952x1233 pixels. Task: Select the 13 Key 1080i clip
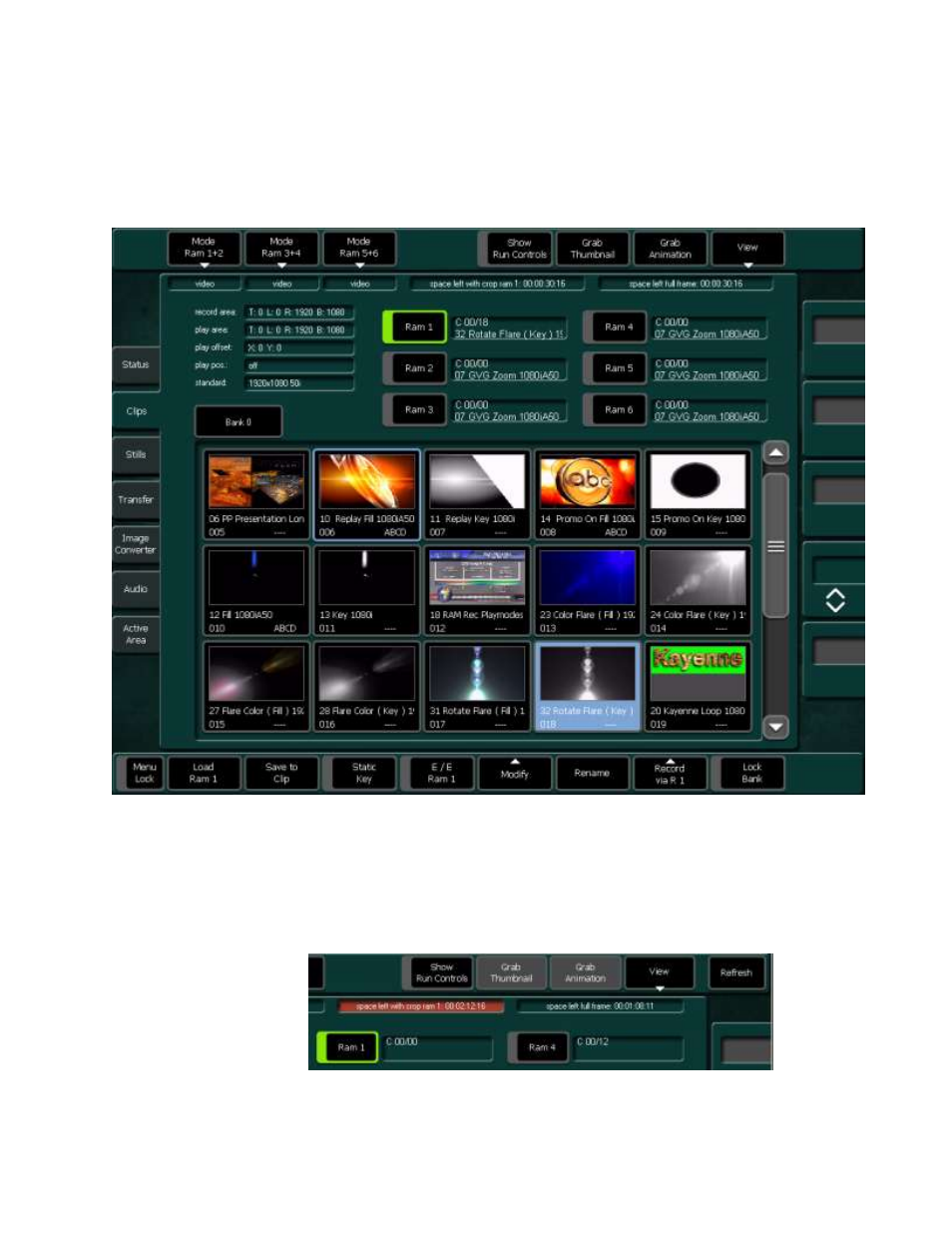367,591
